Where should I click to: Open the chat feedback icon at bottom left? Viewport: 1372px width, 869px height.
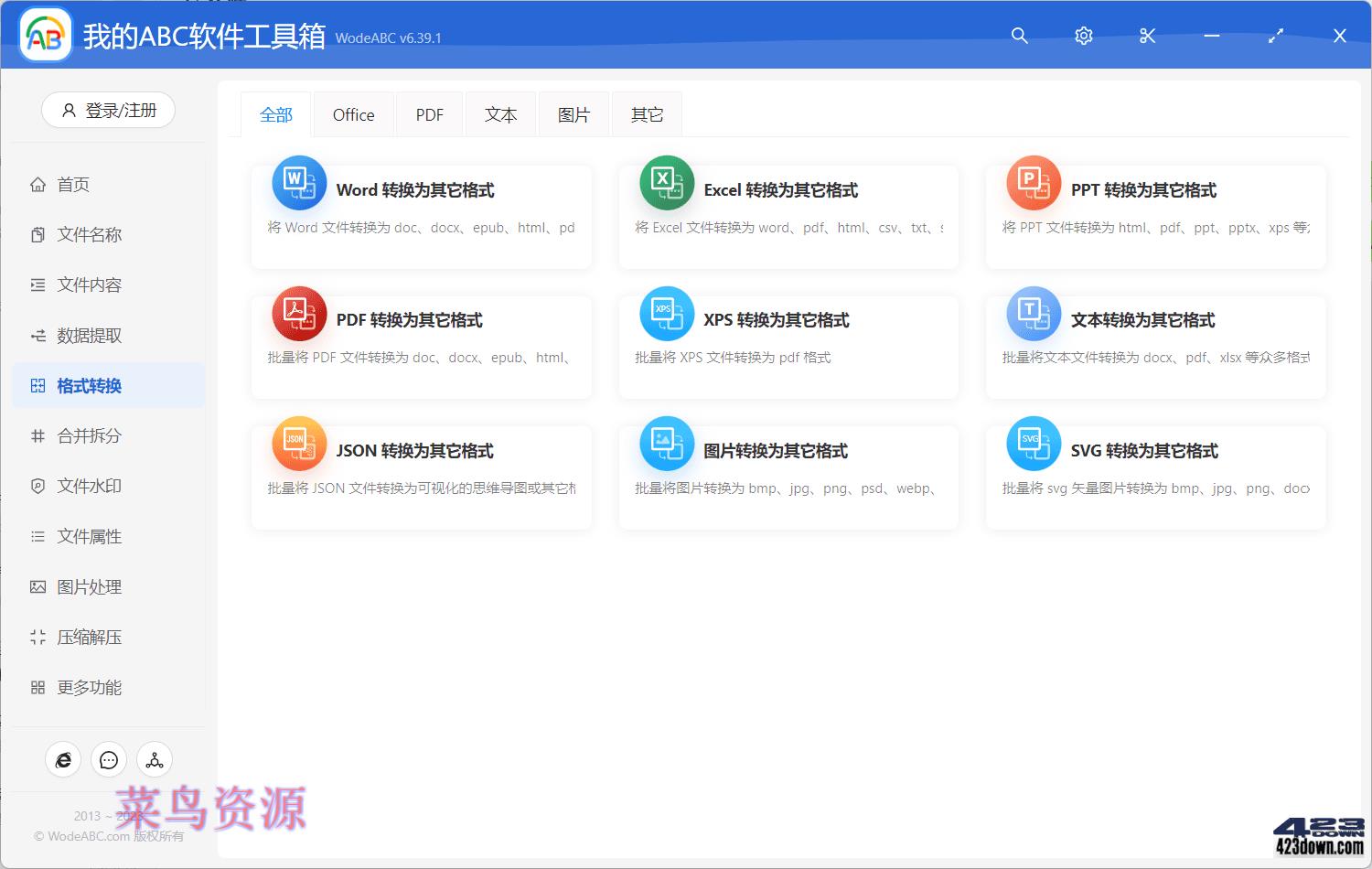(108, 759)
